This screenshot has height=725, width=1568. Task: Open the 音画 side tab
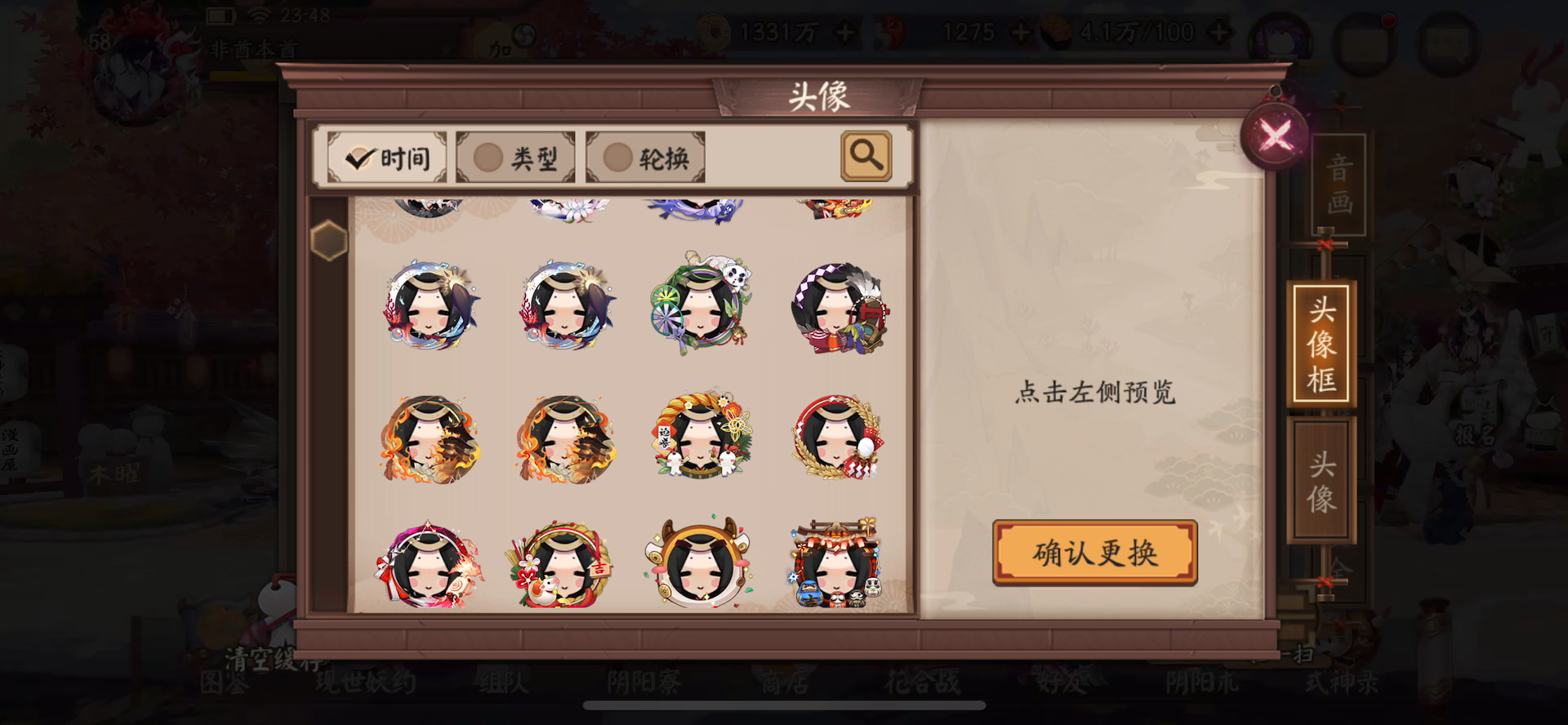[x=1339, y=185]
